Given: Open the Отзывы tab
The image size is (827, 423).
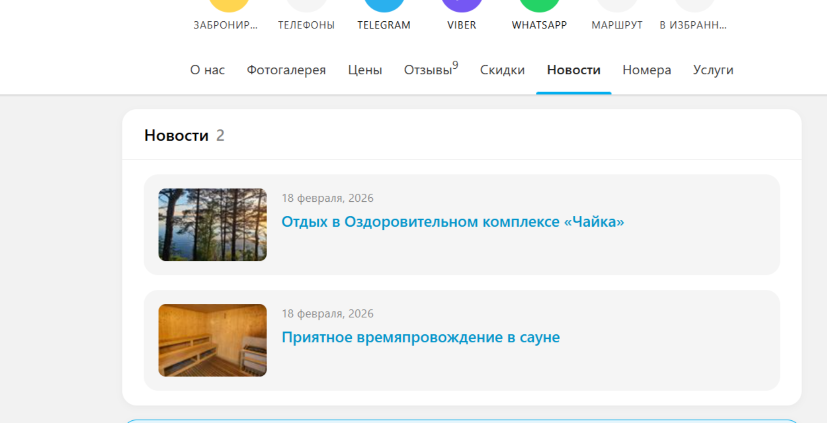Looking at the screenshot, I should pos(431,69).
